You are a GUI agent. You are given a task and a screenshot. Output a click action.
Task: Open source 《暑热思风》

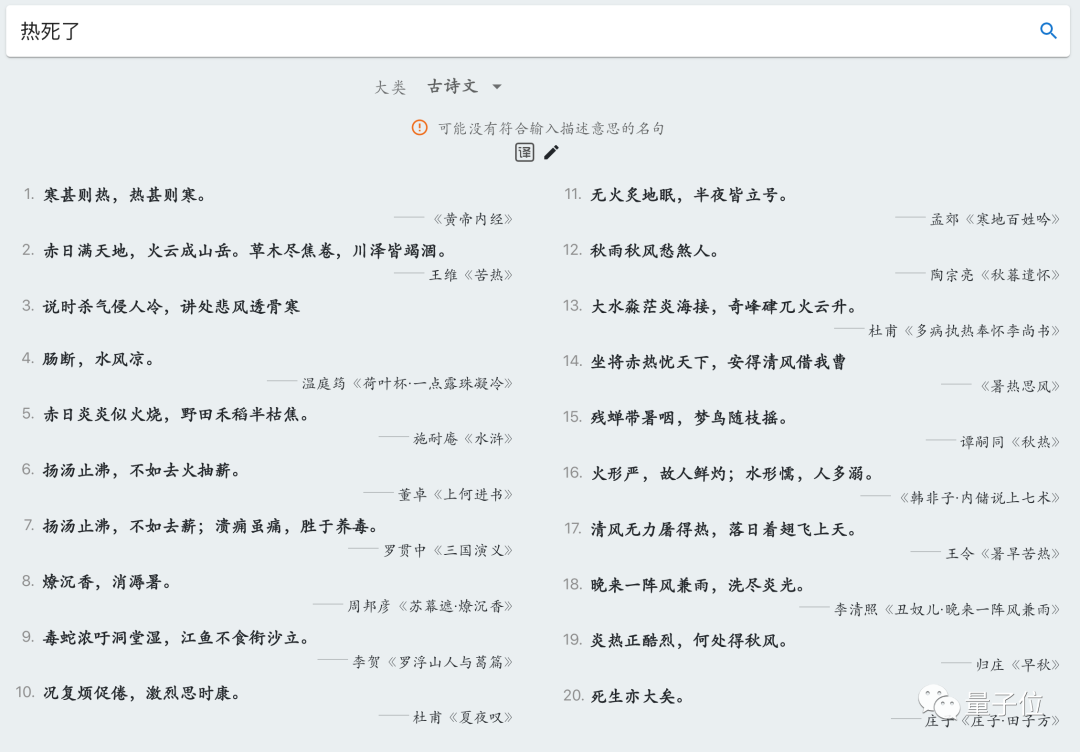tap(1019, 387)
